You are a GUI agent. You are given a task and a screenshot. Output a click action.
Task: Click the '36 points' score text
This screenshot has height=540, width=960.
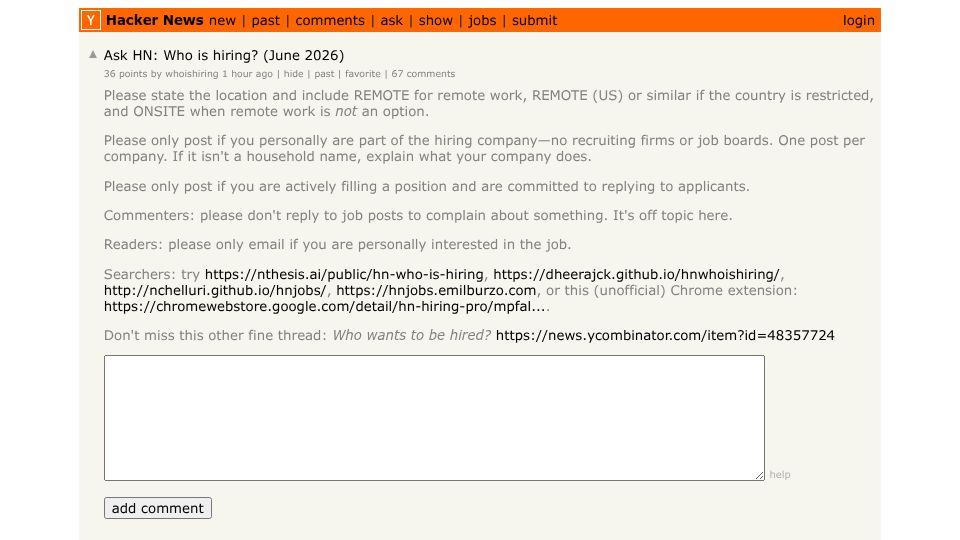coord(126,73)
